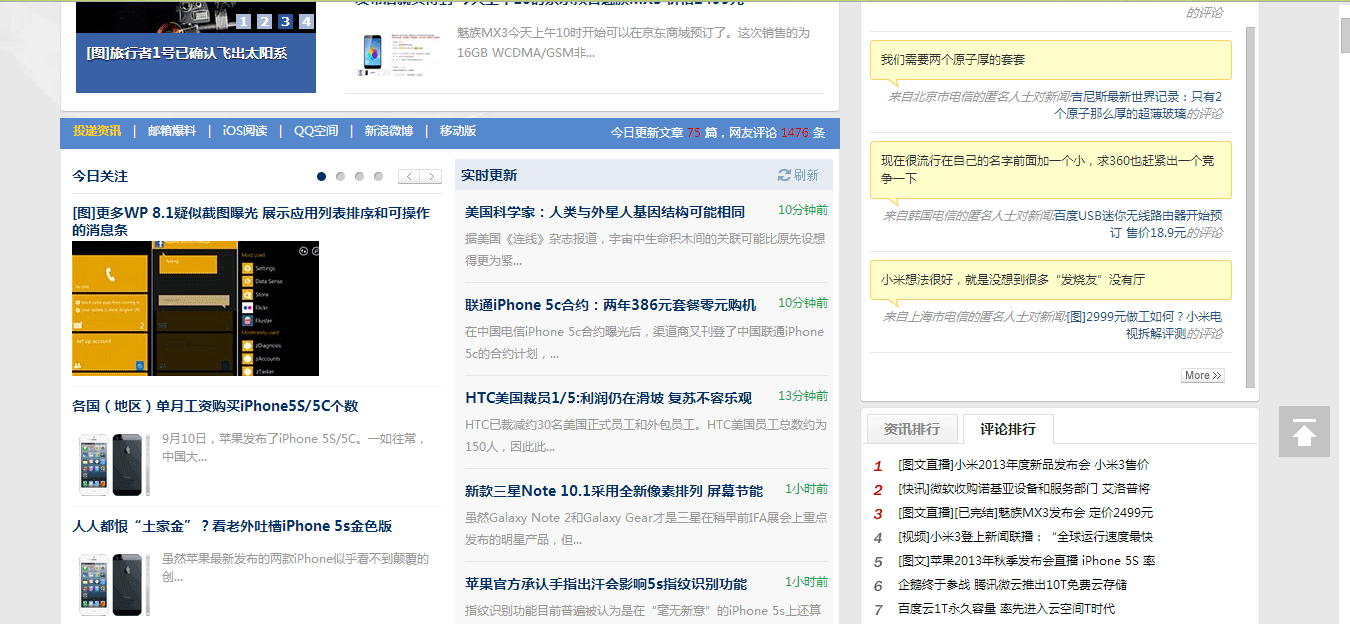Open the 投递资讯 nav item
The height and width of the screenshot is (624, 1350).
[97, 131]
